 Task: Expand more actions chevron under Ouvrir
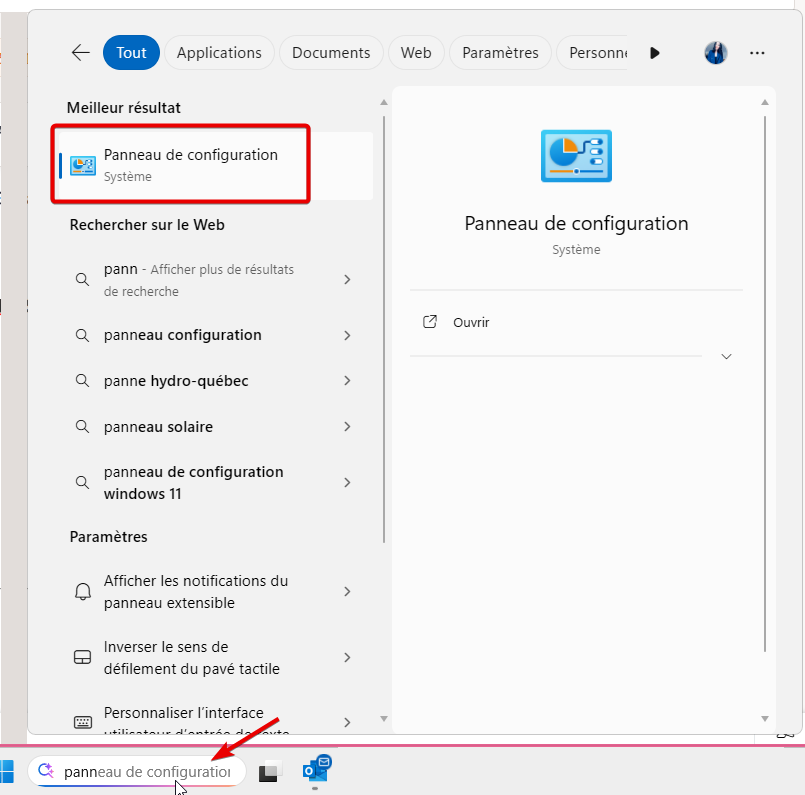point(726,356)
